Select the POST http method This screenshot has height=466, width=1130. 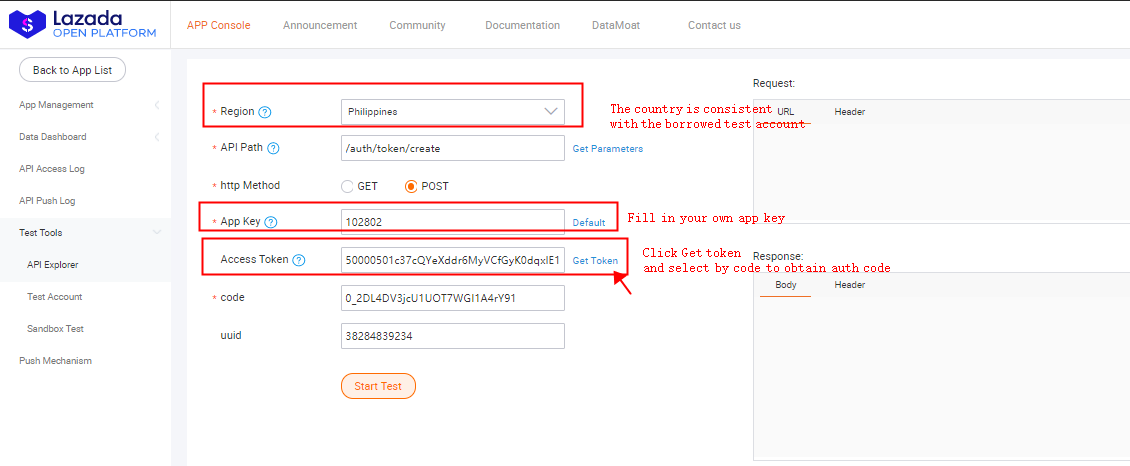411,186
